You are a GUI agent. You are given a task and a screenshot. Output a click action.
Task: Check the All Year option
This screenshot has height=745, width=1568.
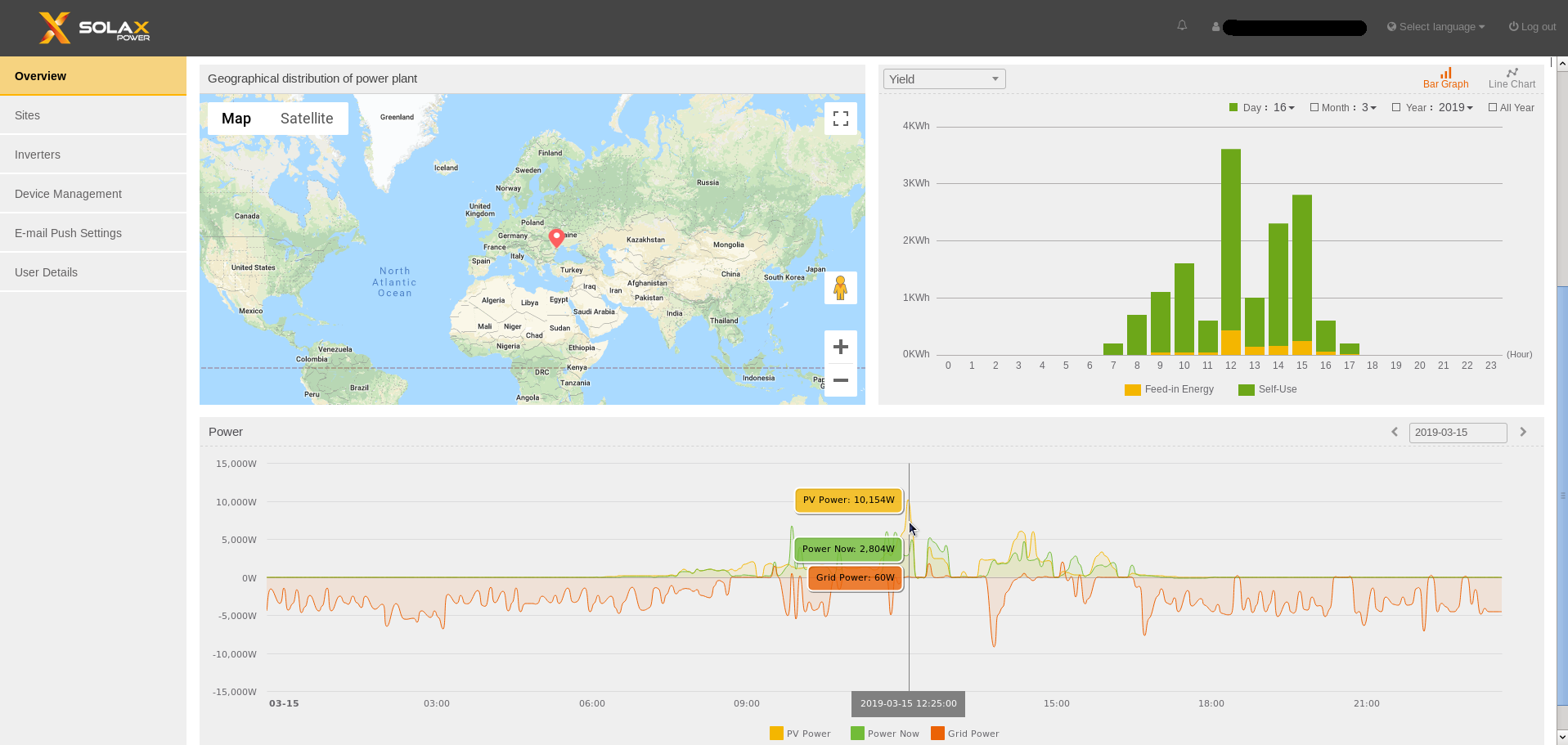pos(1493,108)
